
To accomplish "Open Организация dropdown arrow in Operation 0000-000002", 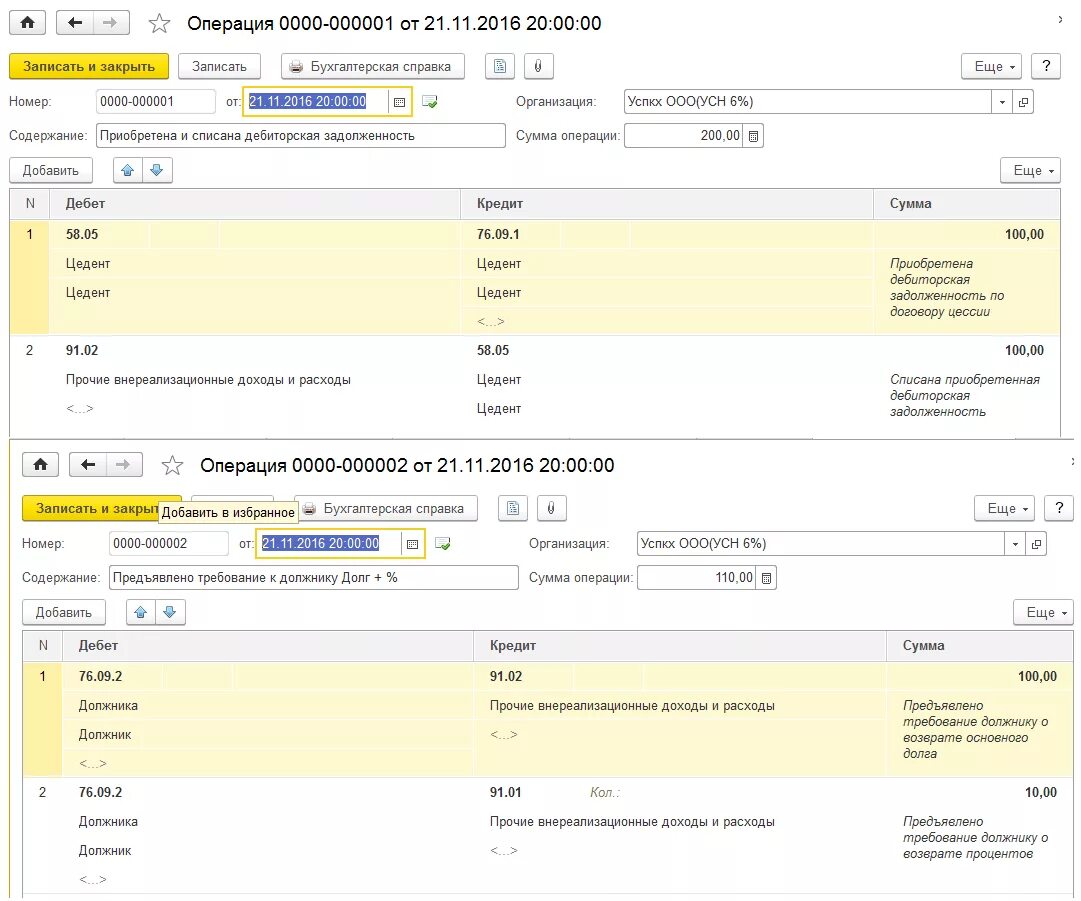I will click(x=1016, y=544).
